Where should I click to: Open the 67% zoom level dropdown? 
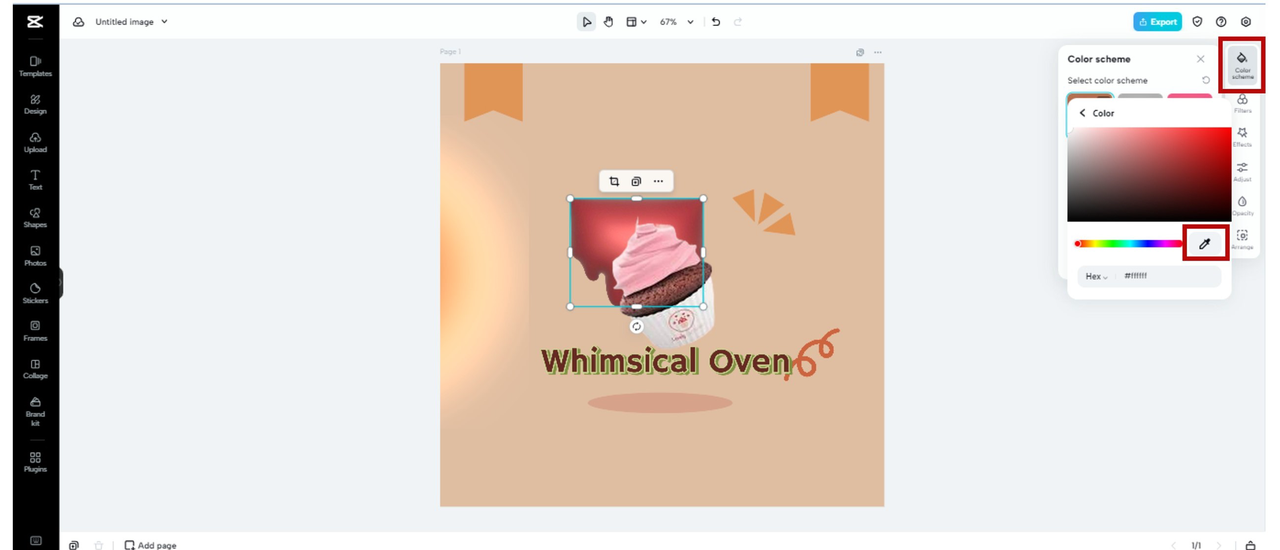(676, 22)
